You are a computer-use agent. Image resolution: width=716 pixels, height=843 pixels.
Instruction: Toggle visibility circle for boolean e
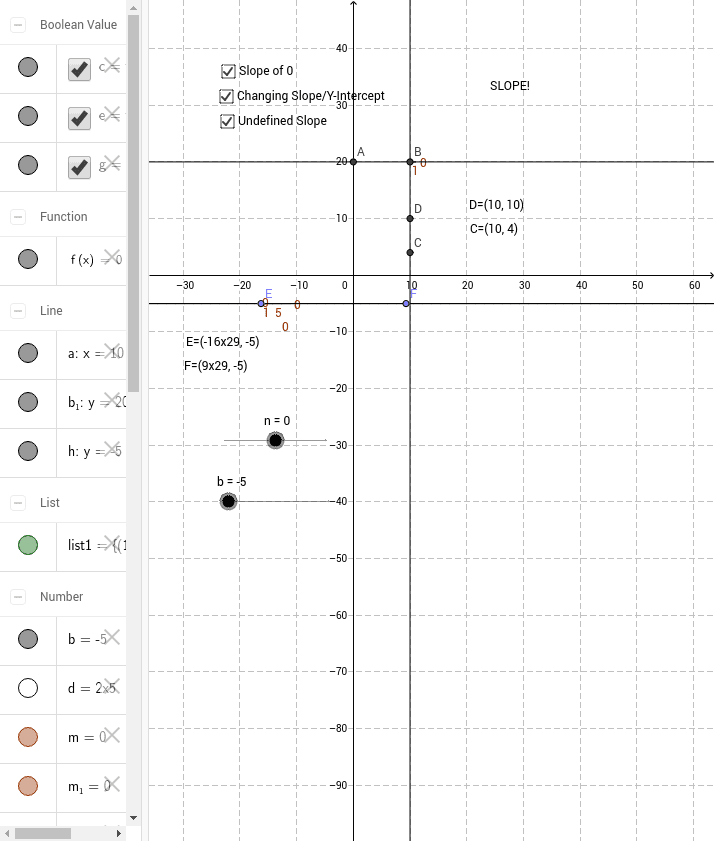tap(28, 116)
